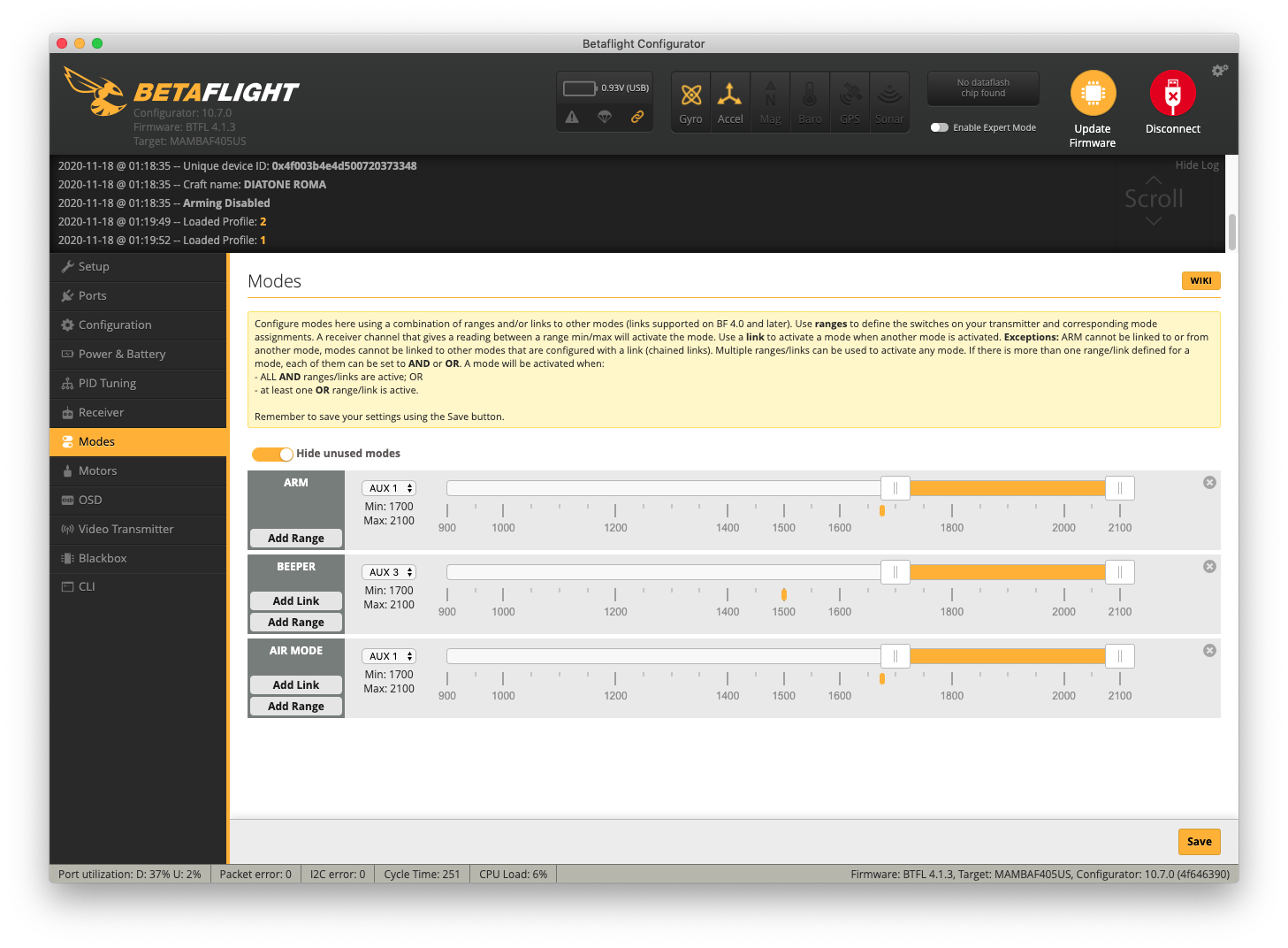Remove the BEEPER mode range

coord(1209,566)
